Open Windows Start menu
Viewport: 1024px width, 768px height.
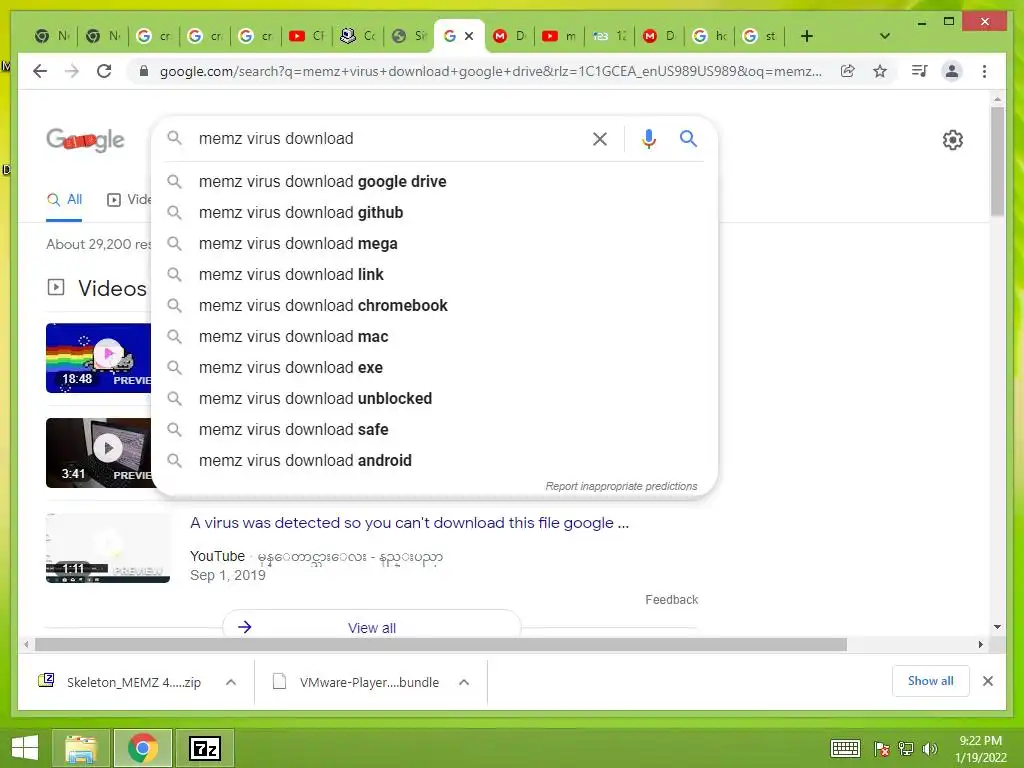25,748
